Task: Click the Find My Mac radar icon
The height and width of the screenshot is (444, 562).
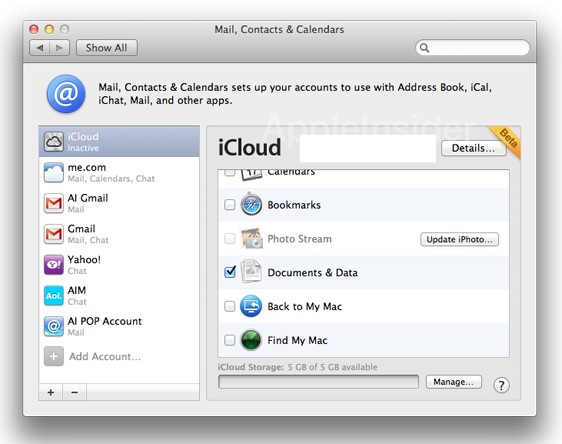Action: (251, 340)
